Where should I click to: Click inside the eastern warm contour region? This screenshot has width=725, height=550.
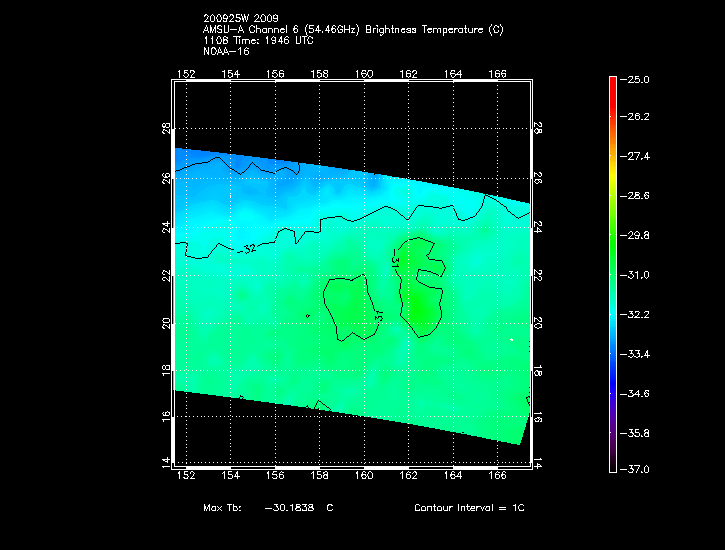click(422, 300)
